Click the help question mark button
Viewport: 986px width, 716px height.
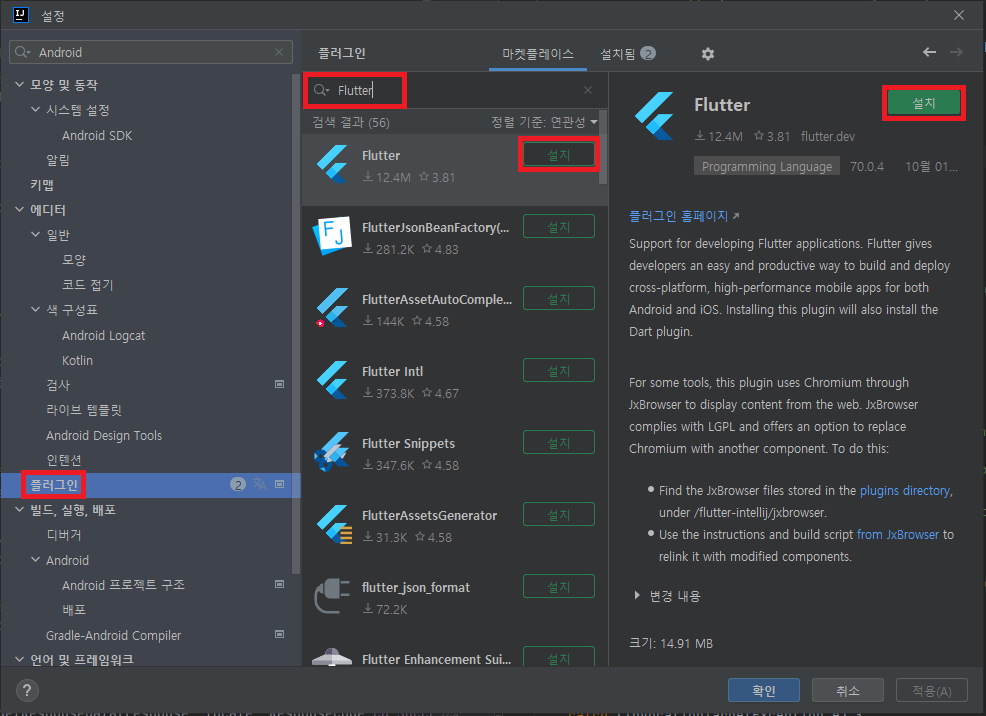pos(26,691)
